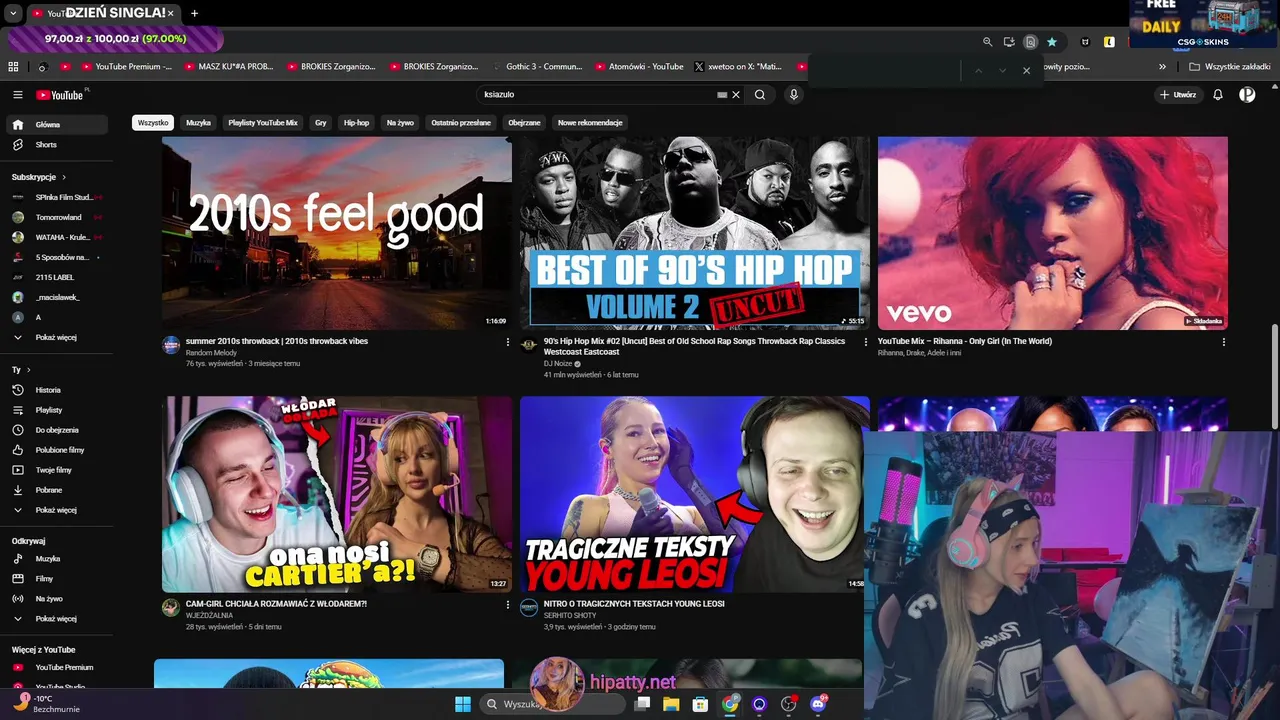Play the Tragiczne teksty Young Leosi thumbnail
Viewport: 1280px width, 720px height.
pyautogui.click(x=691, y=494)
